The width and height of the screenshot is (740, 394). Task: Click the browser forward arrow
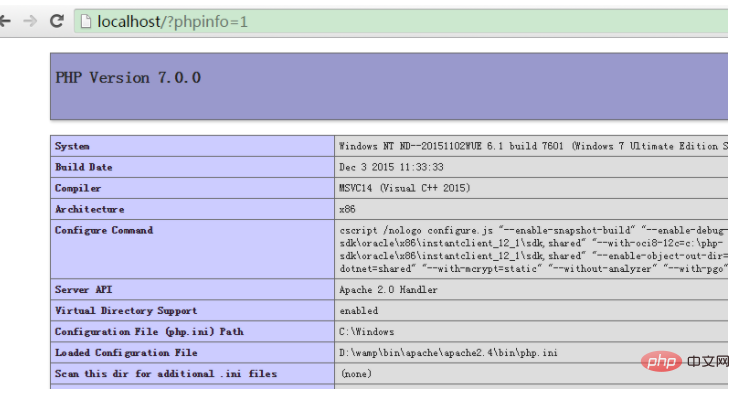point(30,21)
